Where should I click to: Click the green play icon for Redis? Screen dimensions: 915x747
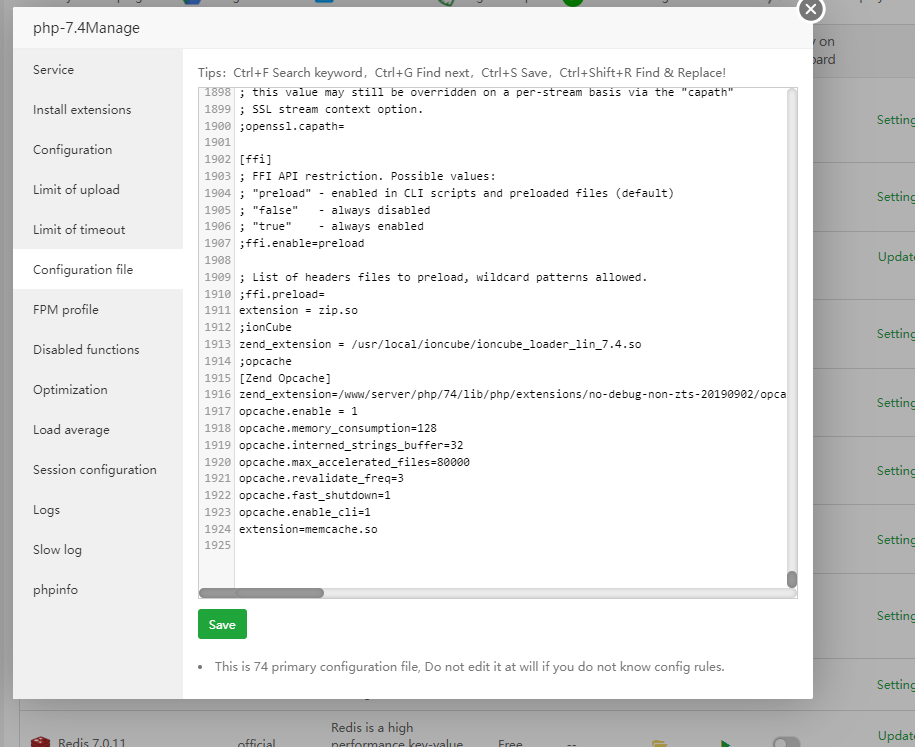coord(725,743)
